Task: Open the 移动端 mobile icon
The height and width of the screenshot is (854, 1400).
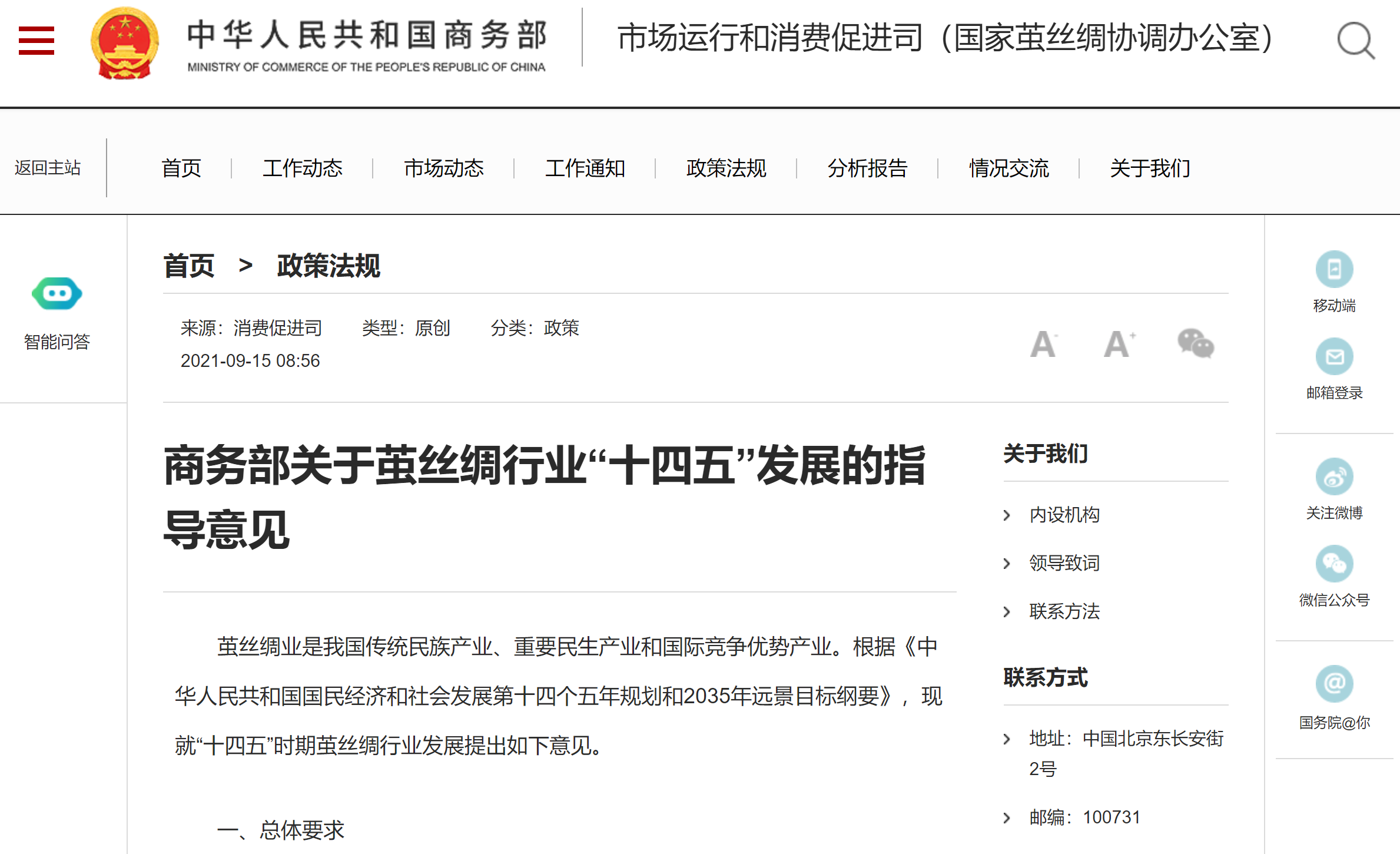Action: [x=1333, y=270]
